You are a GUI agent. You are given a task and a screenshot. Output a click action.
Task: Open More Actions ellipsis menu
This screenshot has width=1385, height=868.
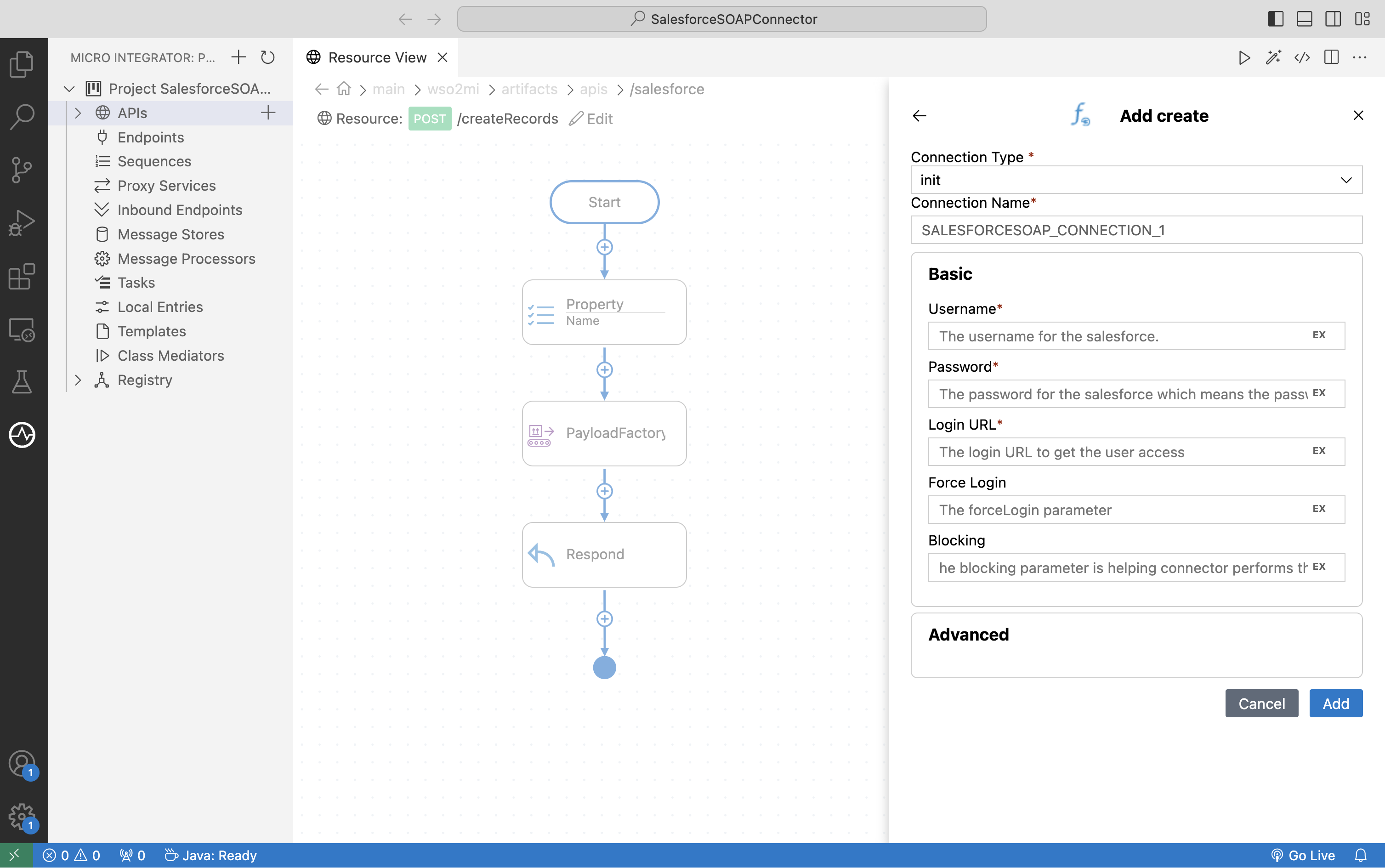coord(1360,57)
